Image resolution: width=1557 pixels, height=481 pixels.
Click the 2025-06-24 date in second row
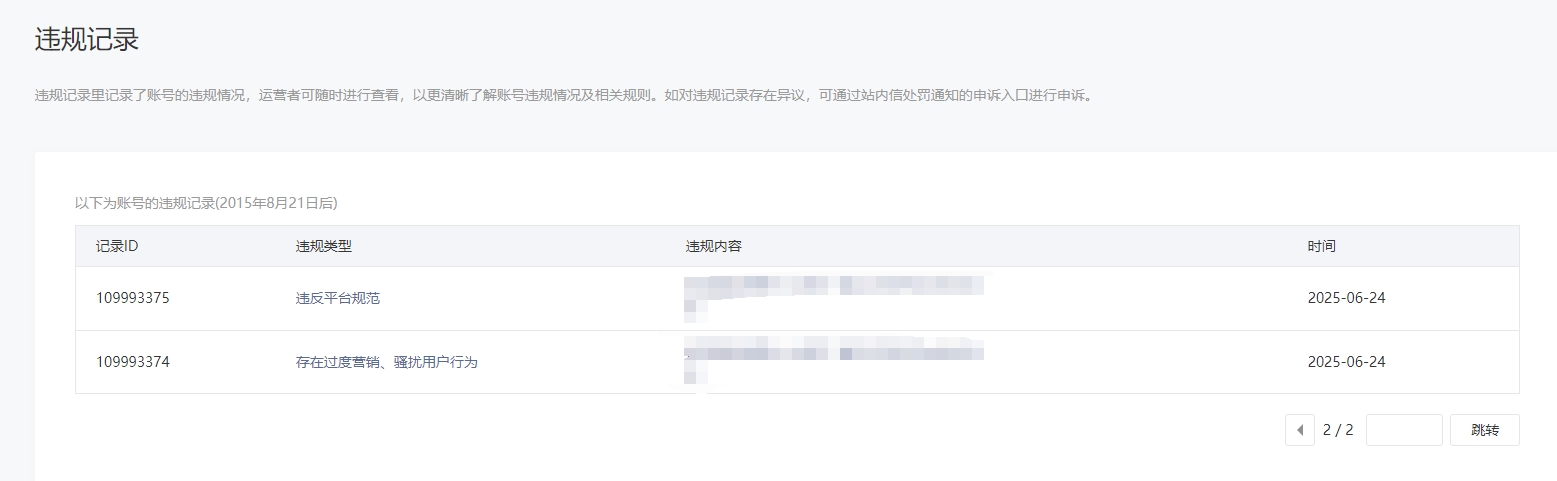point(1346,362)
